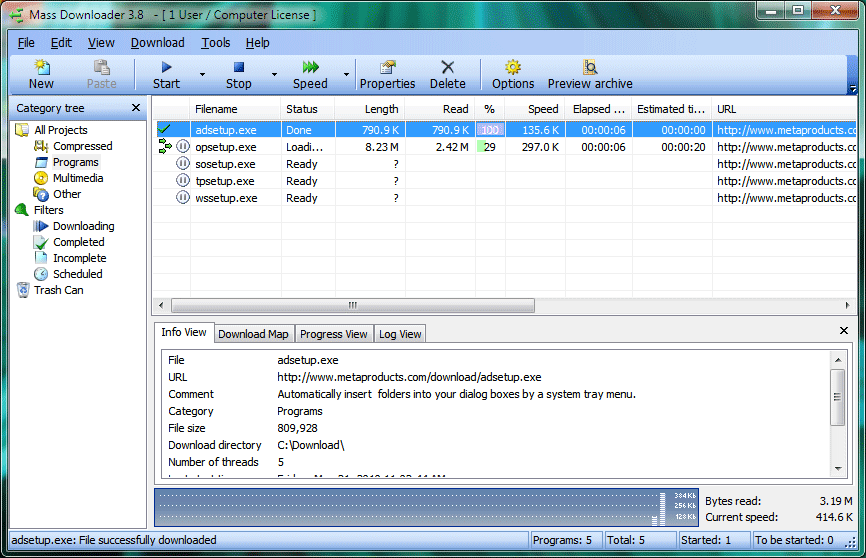This screenshot has height=558, width=866.
Task: Click the Downloading filter icon
Action: (41, 226)
